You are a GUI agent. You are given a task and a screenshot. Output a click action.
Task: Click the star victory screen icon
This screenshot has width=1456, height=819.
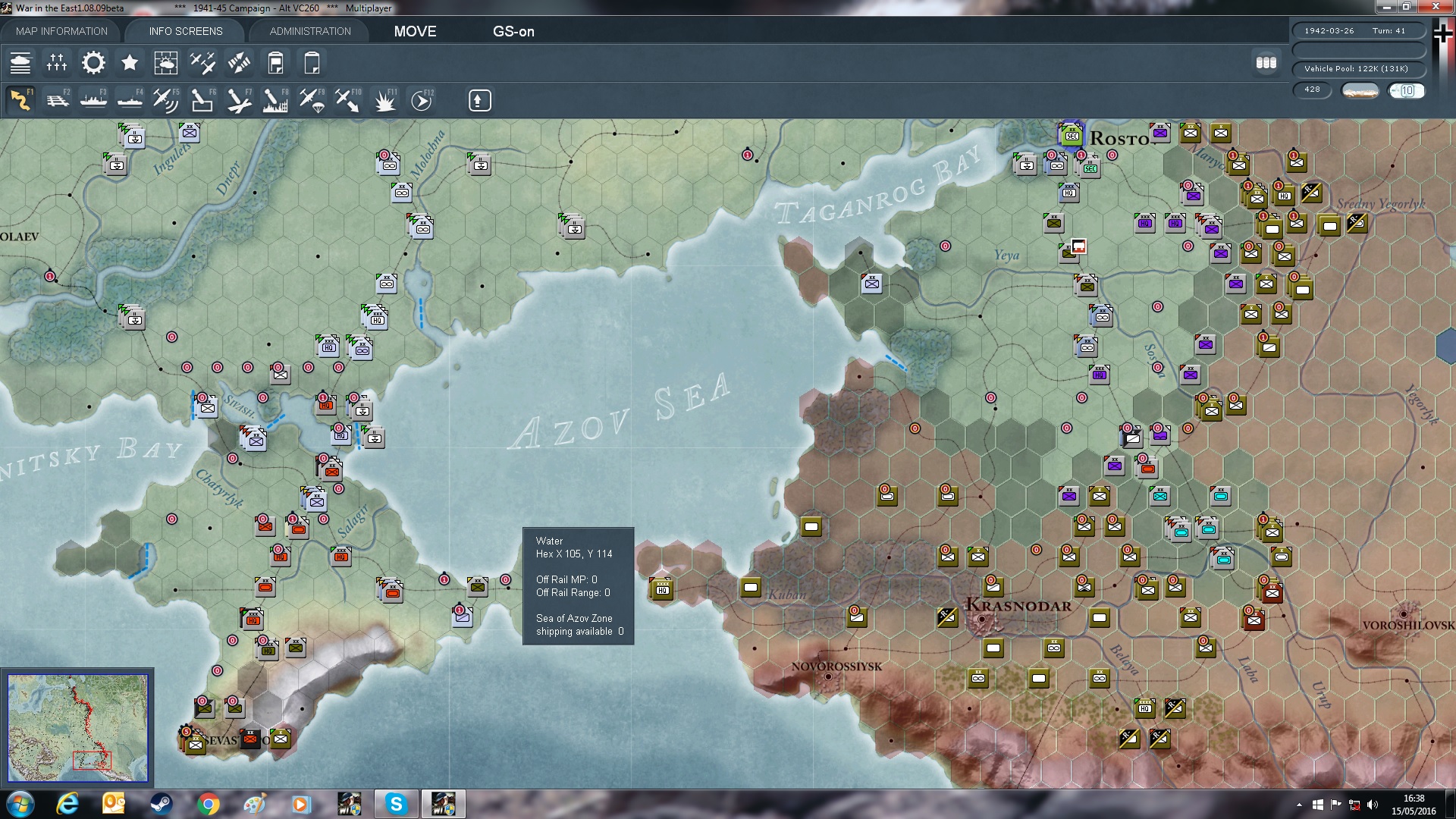coord(130,62)
